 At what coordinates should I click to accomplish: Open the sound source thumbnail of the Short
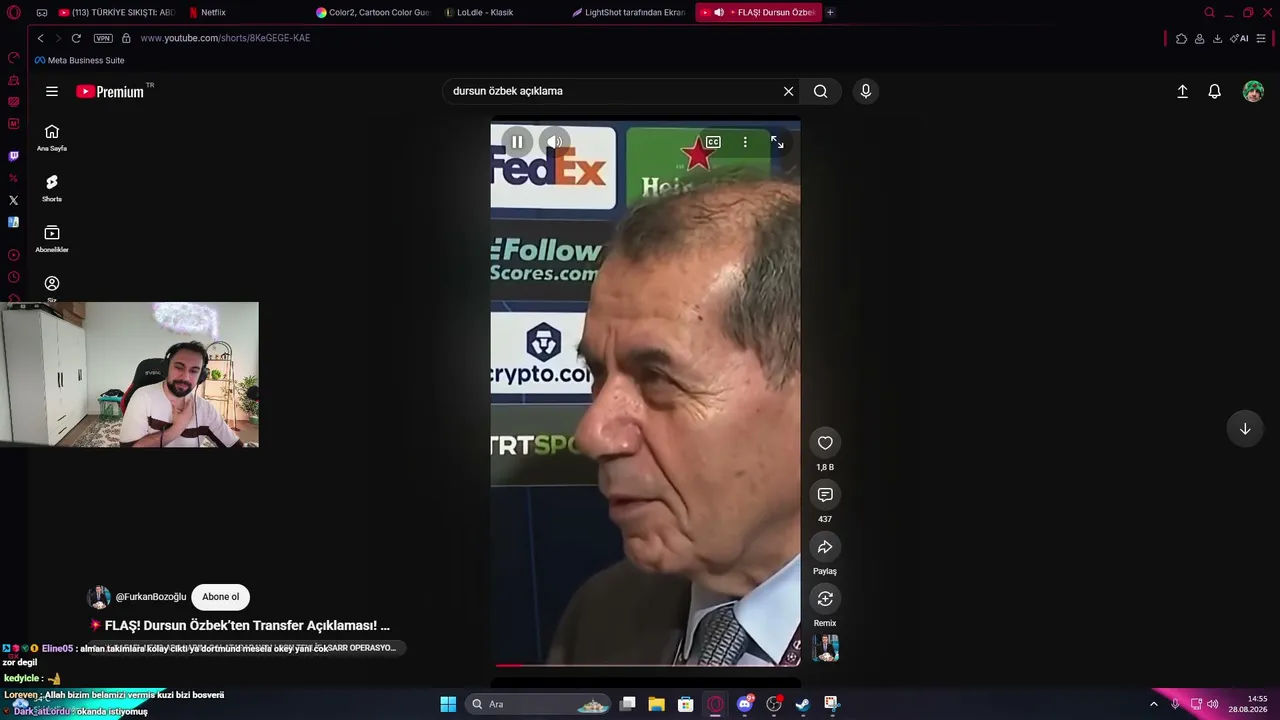[825, 648]
